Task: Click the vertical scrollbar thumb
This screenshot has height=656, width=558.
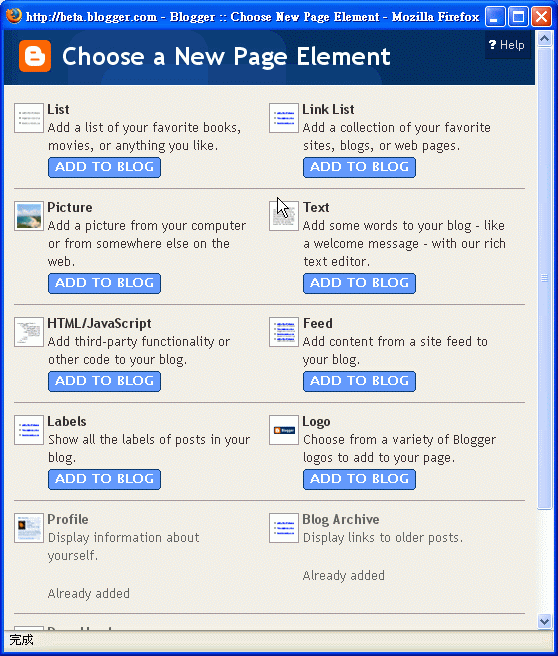Action: pos(544,278)
